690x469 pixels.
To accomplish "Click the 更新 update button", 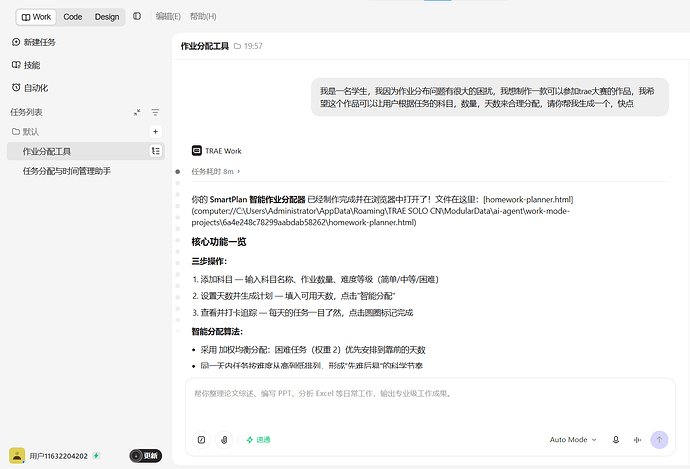I will click(146, 456).
